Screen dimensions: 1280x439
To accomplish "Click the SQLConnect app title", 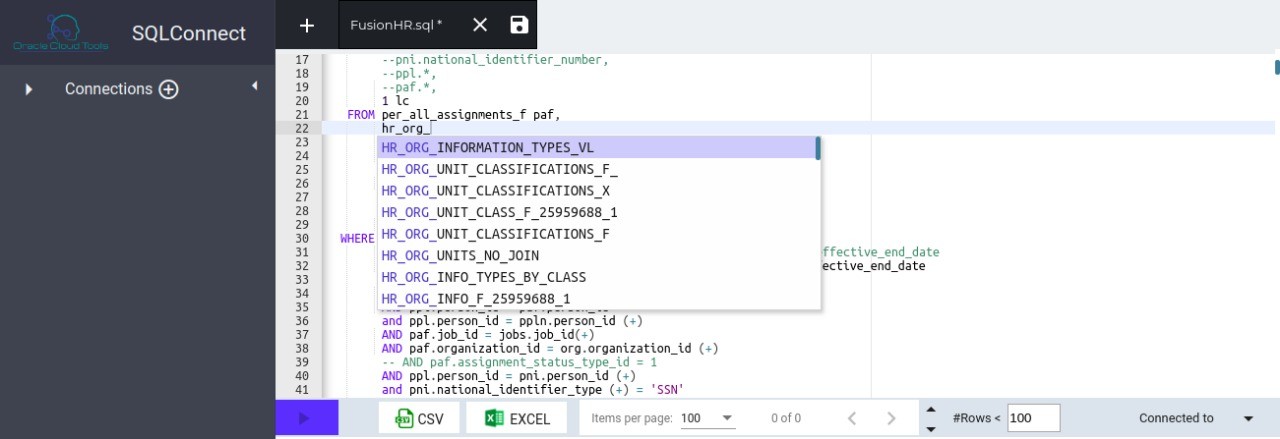I will click(189, 33).
